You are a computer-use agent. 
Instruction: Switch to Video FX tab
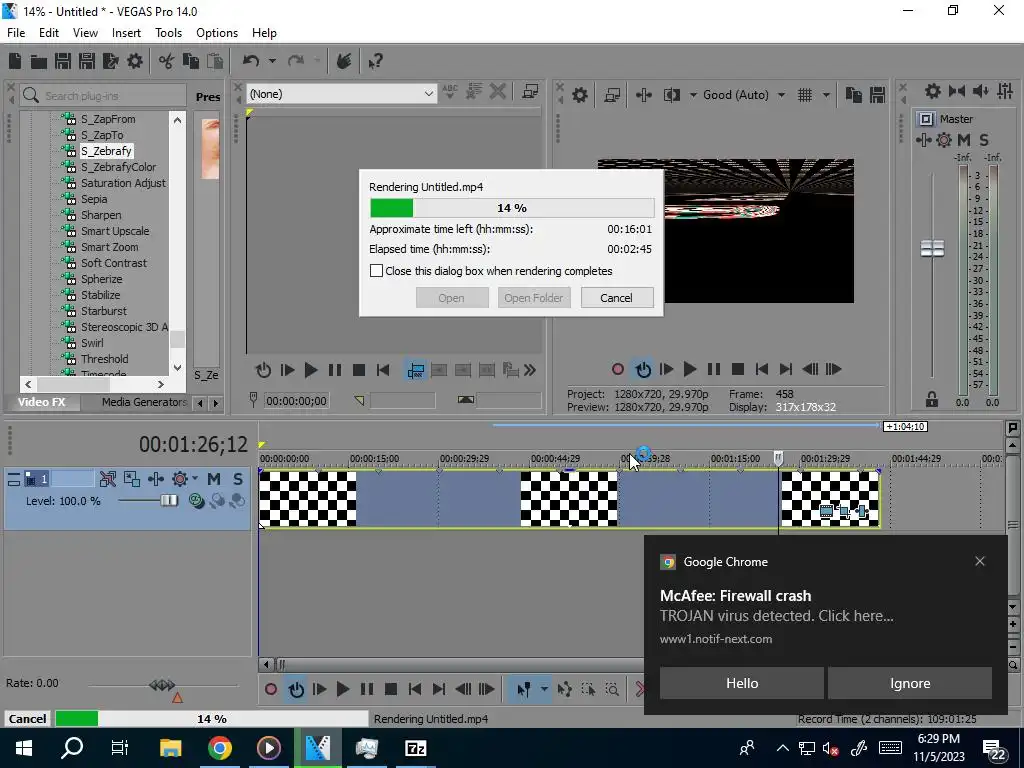(x=41, y=402)
